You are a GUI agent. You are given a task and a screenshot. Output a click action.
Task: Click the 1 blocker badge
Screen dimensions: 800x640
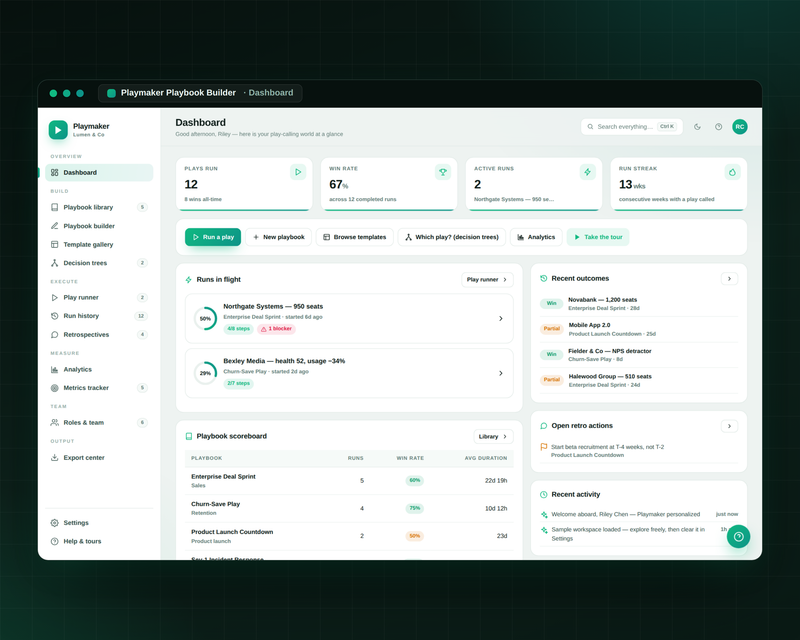click(x=277, y=329)
